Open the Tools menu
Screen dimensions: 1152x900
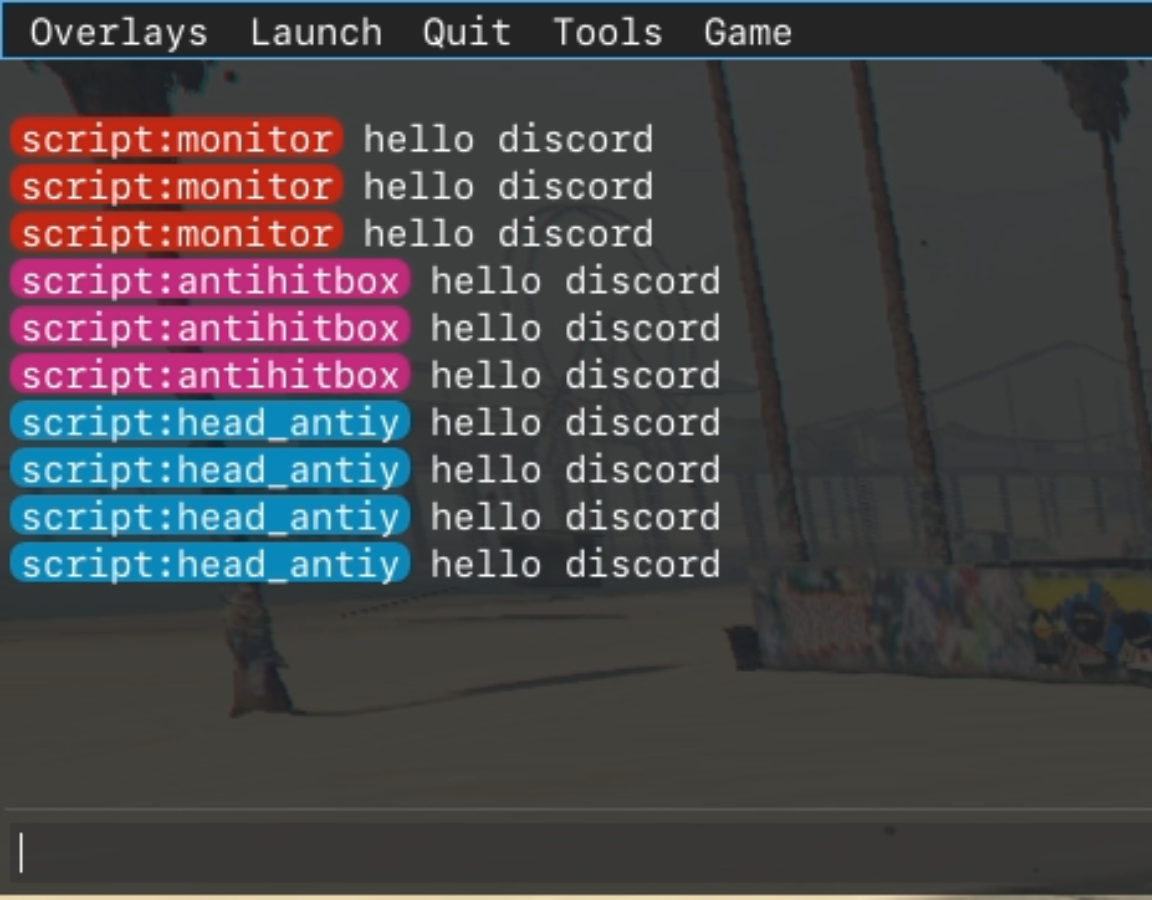(608, 33)
